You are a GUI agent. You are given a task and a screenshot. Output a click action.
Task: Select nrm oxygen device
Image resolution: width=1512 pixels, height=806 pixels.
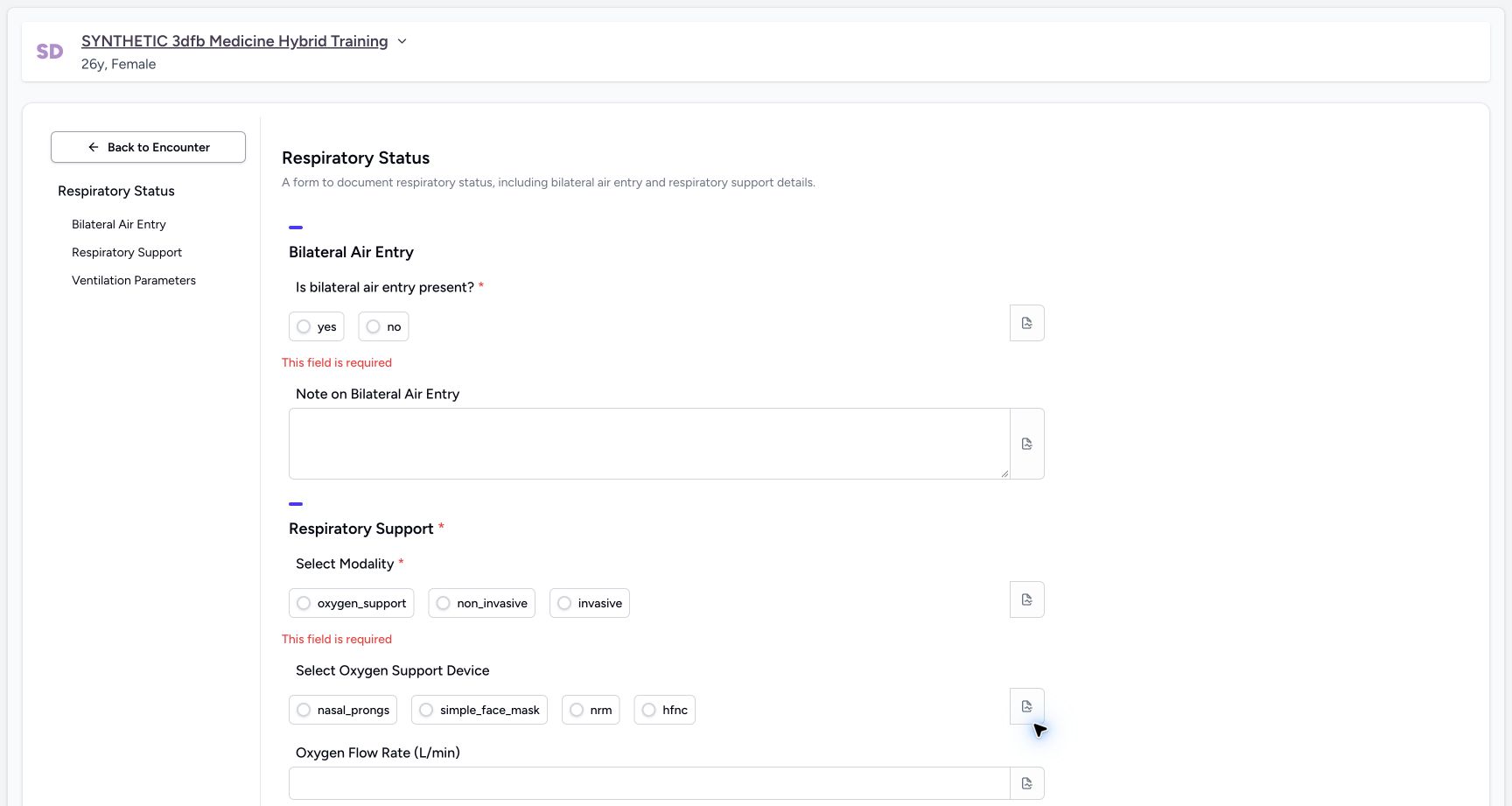pos(590,710)
